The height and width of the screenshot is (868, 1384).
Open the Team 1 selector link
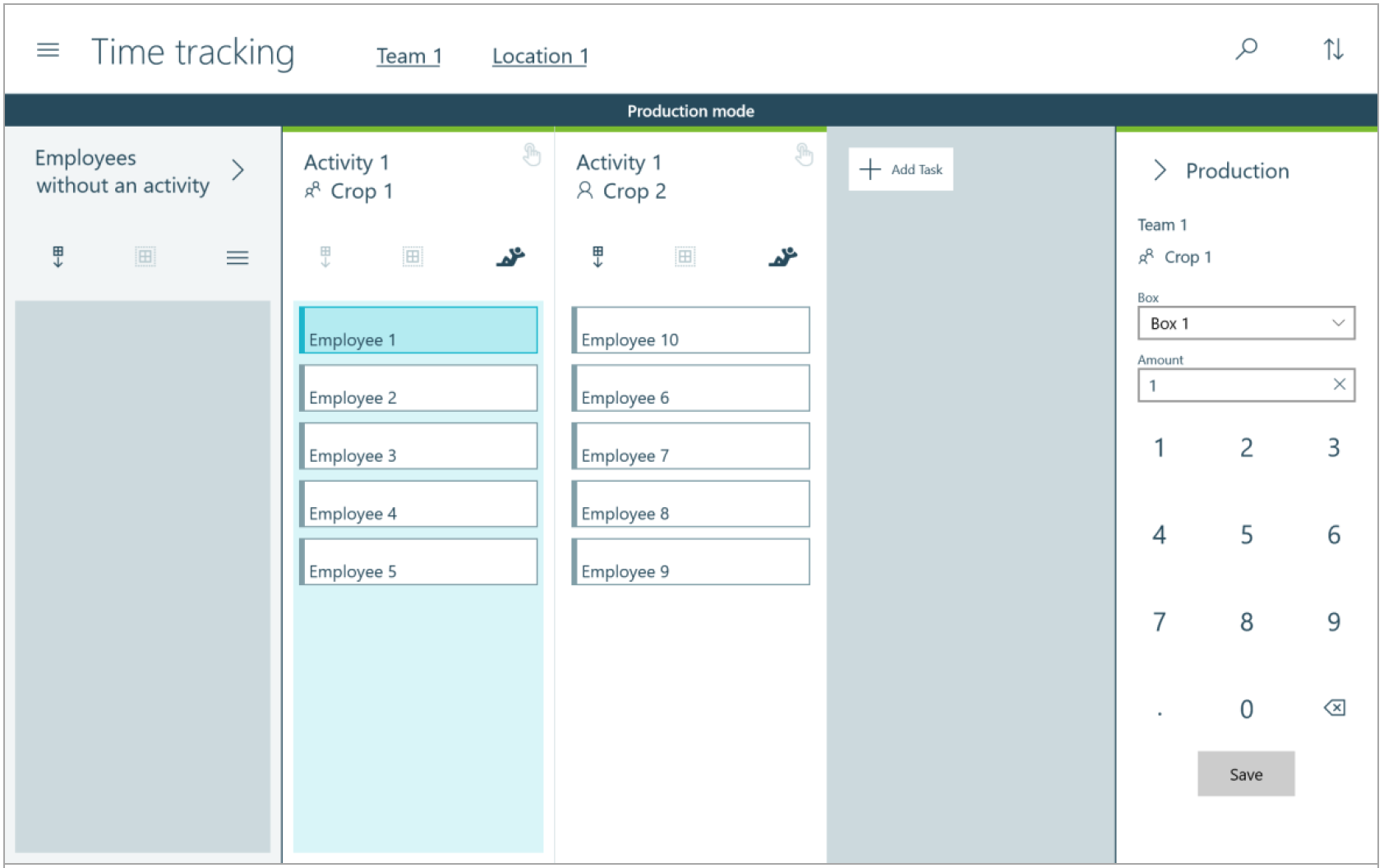point(408,56)
